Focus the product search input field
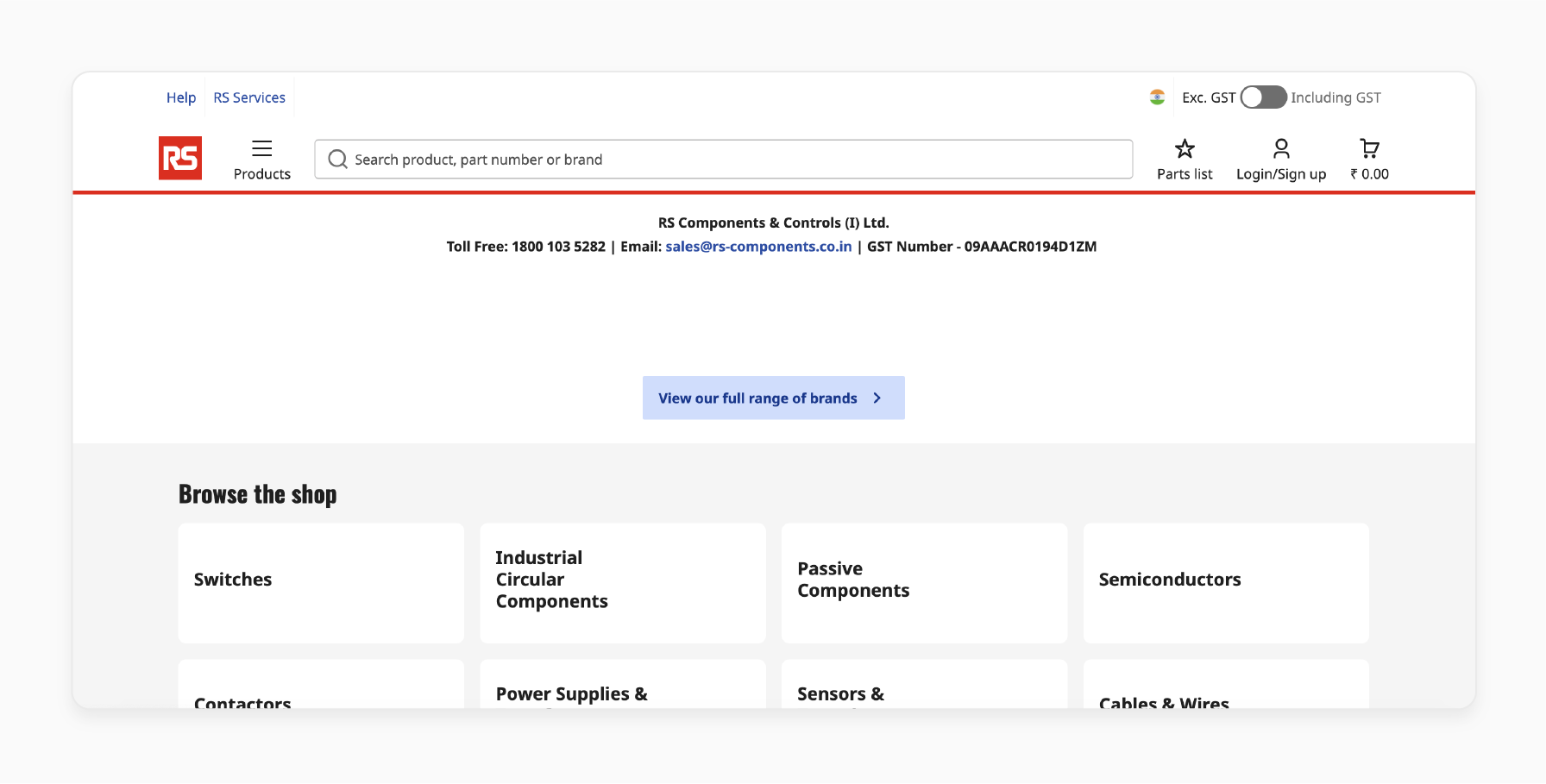1546x784 pixels. (x=724, y=160)
